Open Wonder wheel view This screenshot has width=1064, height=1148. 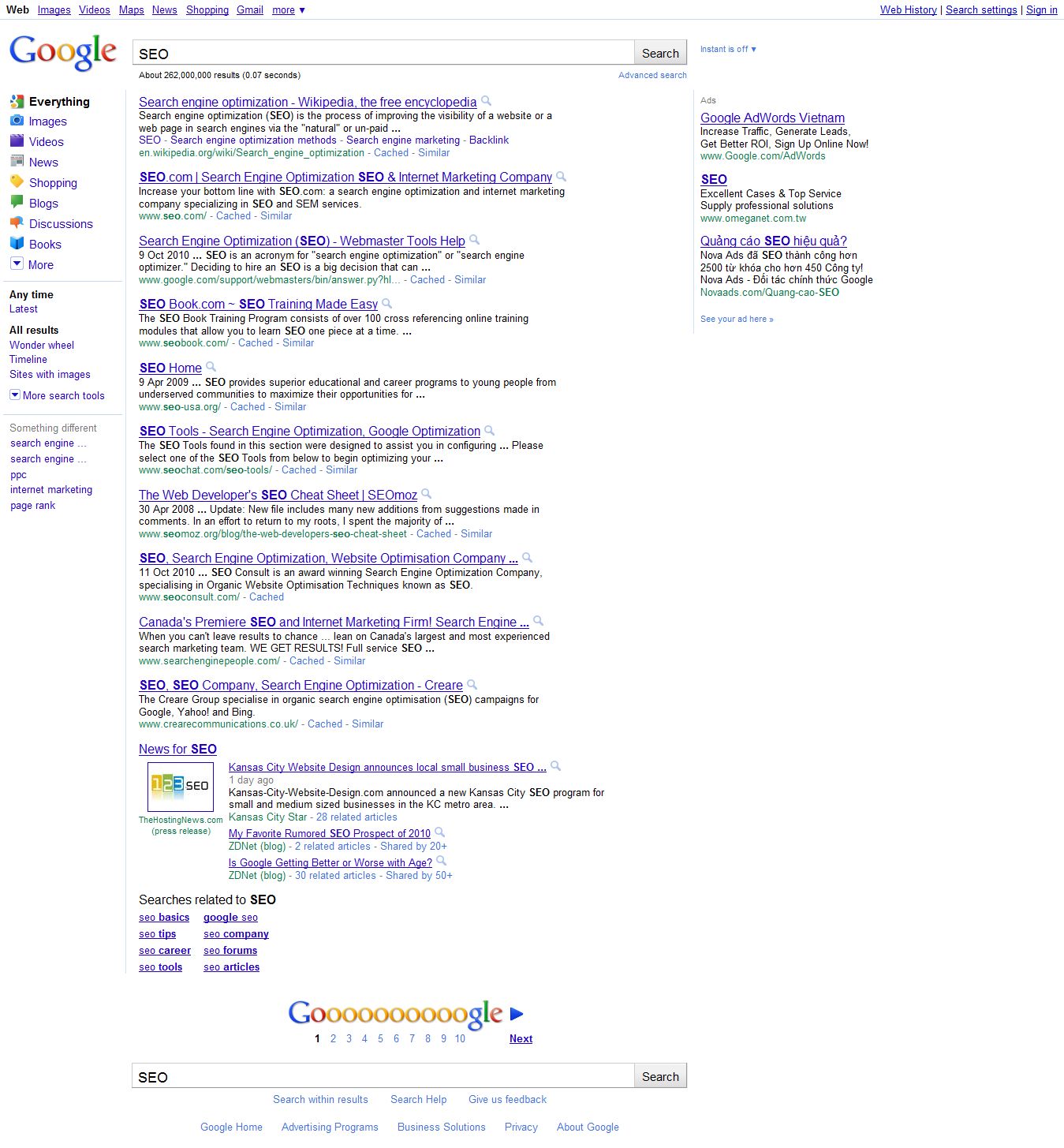point(42,345)
